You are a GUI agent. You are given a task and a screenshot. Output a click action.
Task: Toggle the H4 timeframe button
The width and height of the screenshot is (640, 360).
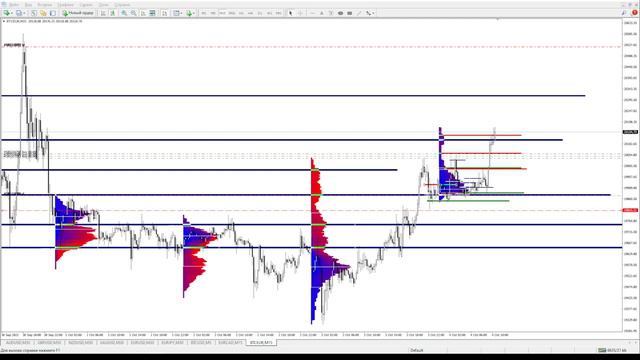pos(251,13)
